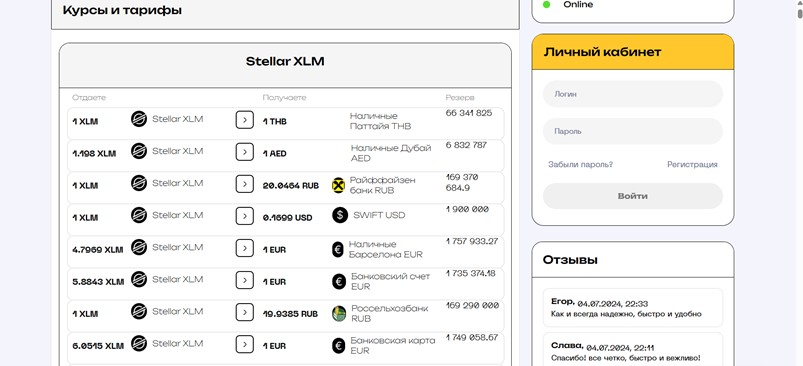Click Stellar icon in Наличные Паттайя THB row
The height and width of the screenshot is (366, 803).
[139, 119]
